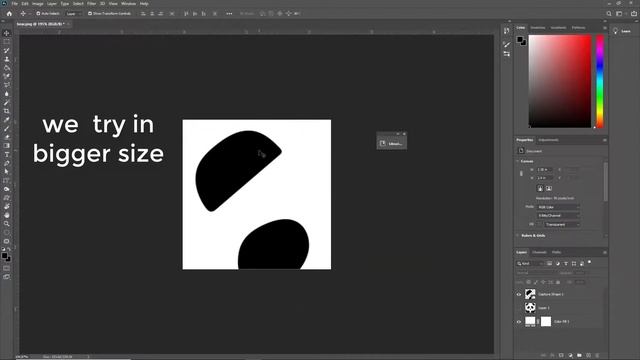Switch to the Swatches tab
This screenshot has width=640, height=360.
[x=538, y=28]
